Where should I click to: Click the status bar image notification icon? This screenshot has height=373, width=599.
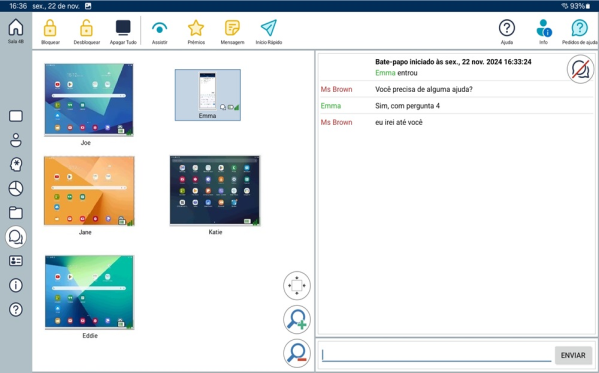88,6
